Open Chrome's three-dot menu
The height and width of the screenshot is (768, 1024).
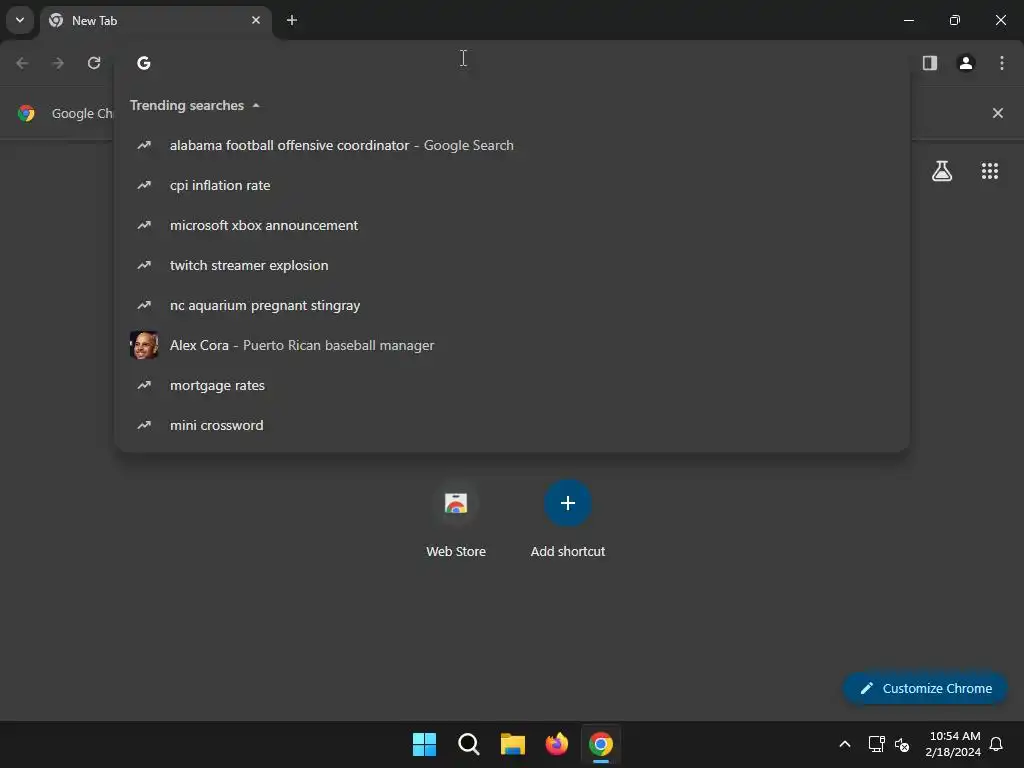(x=1001, y=63)
